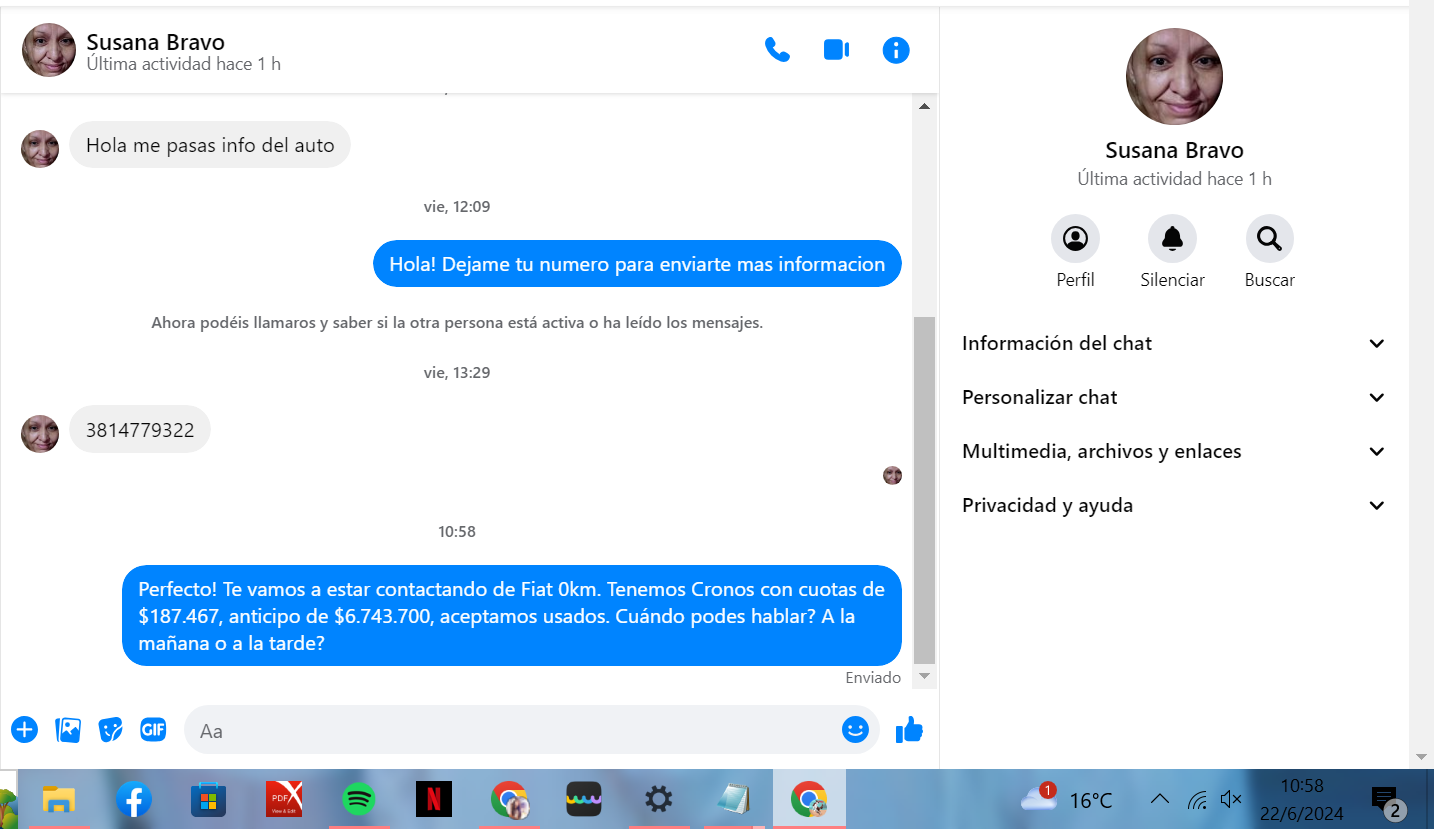Toggle the muted volume icon in tray
The image size is (1434, 829).
tap(1231, 800)
